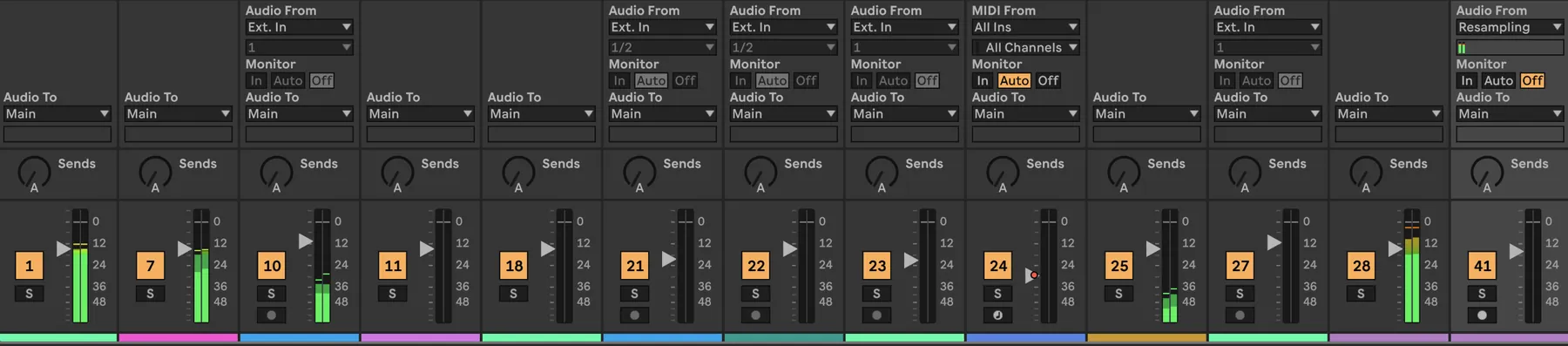Click track 28 level meter
The image size is (1568, 346).
pos(1412,266)
